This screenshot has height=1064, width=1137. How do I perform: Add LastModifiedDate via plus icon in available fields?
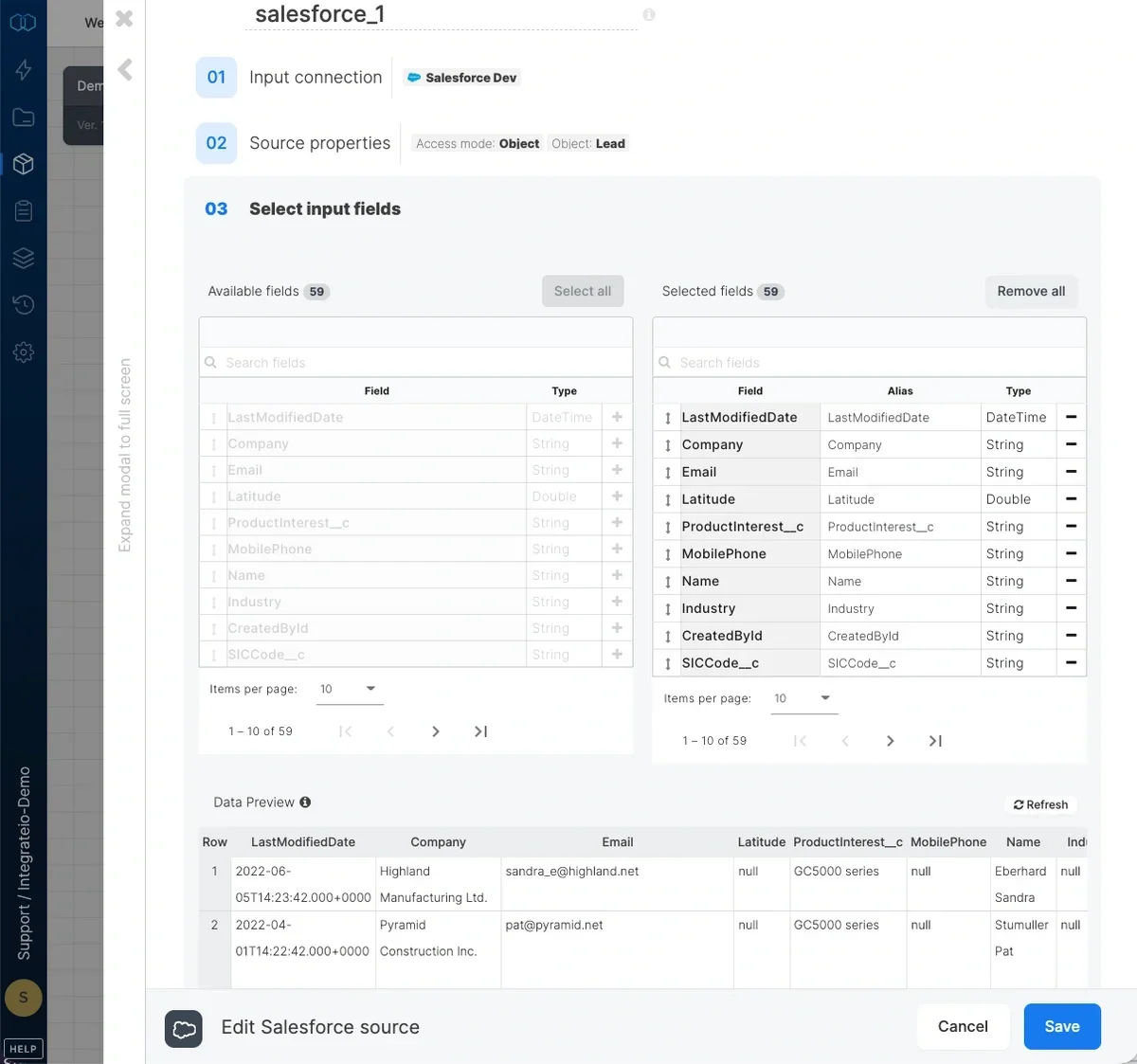[617, 417]
